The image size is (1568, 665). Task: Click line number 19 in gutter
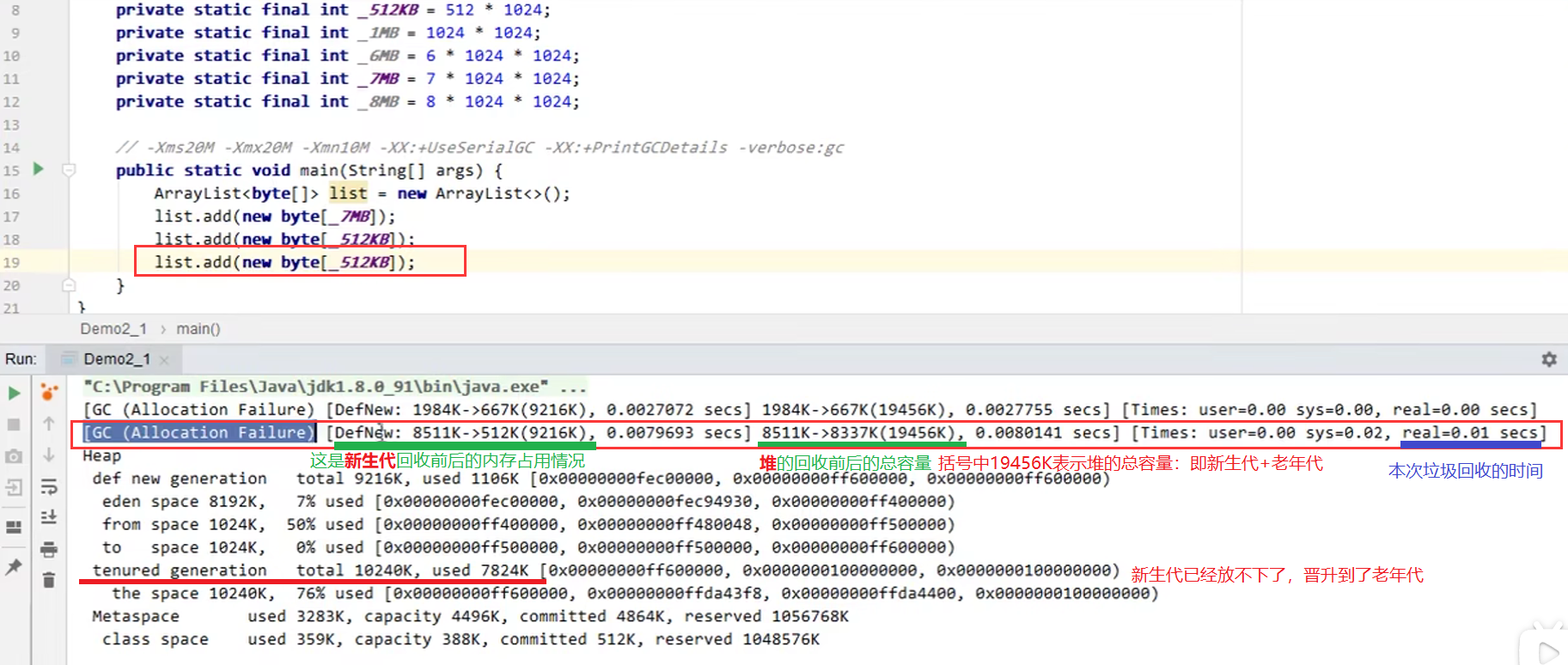(11, 263)
